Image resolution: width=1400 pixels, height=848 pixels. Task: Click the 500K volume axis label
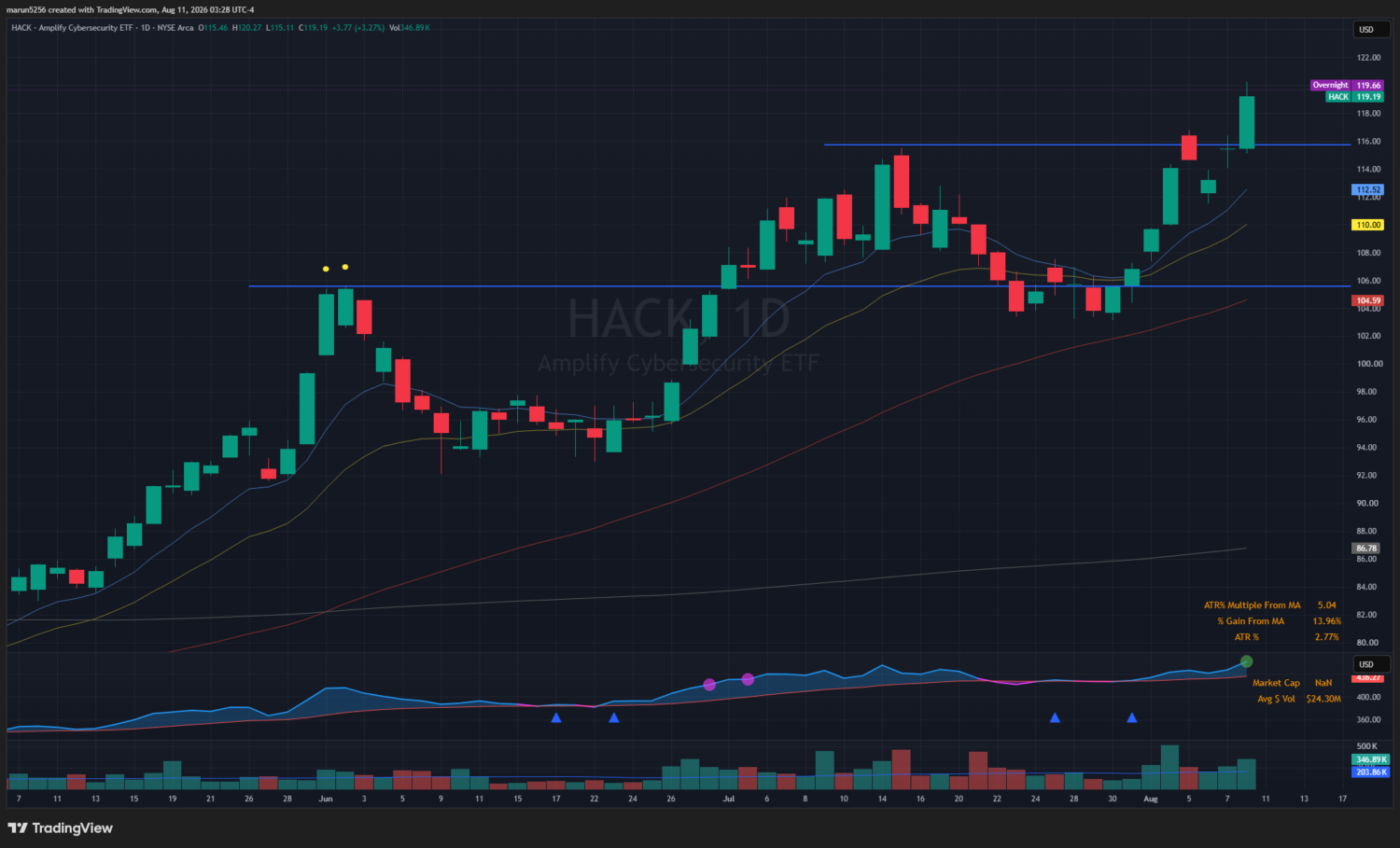click(x=1366, y=746)
